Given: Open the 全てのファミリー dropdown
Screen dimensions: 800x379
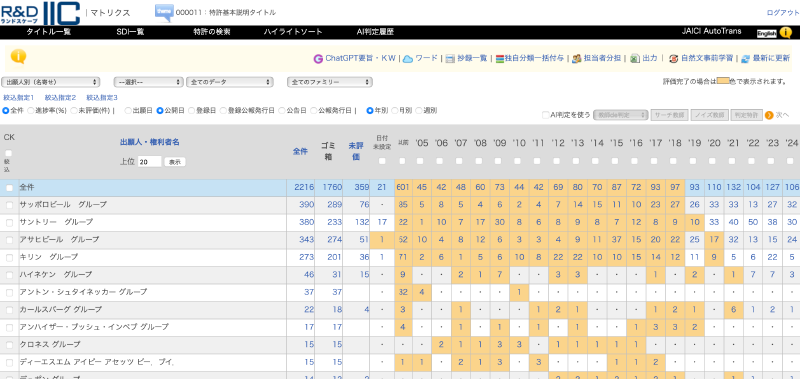Looking at the screenshot, I should coord(330,82).
